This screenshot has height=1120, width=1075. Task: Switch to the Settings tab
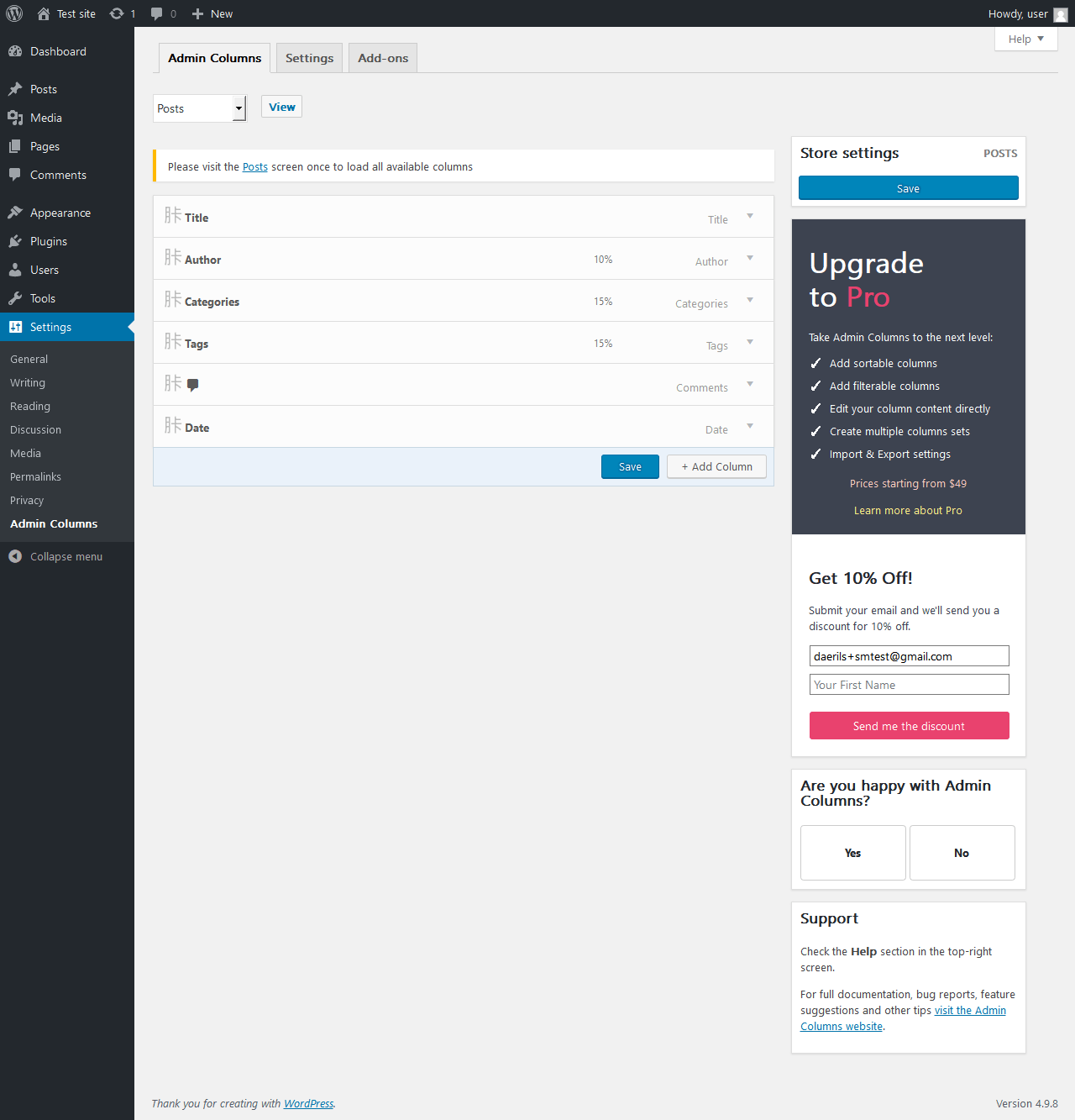tap(309, 58)
